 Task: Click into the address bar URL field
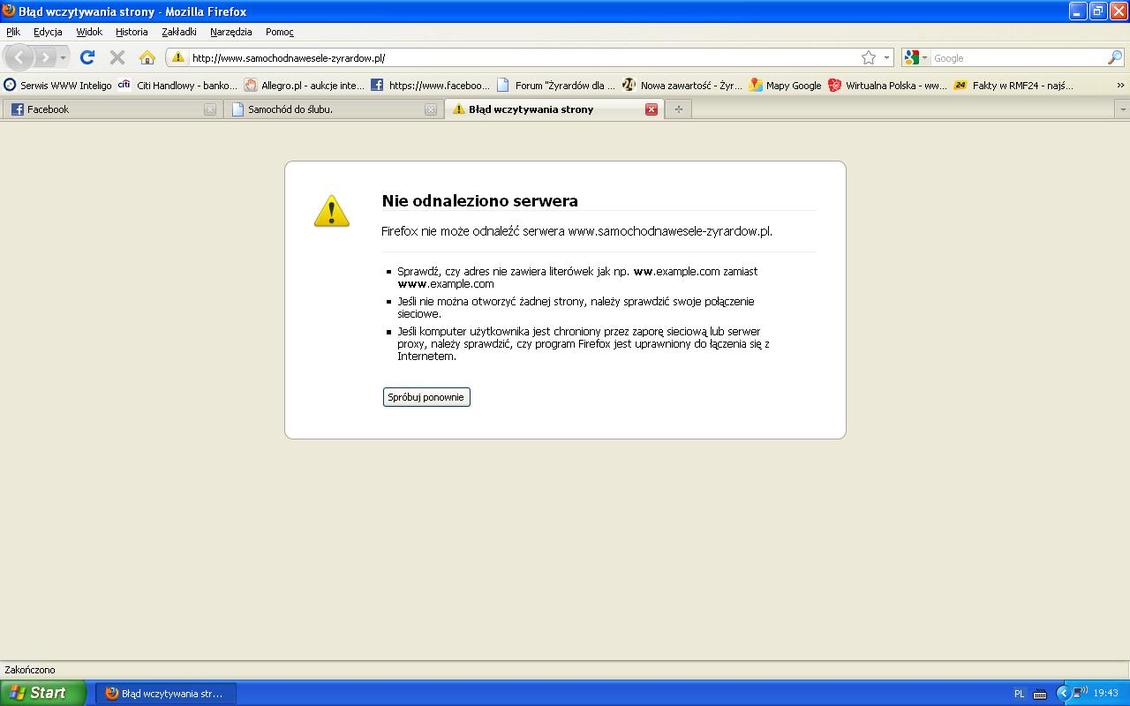point(520,58)
